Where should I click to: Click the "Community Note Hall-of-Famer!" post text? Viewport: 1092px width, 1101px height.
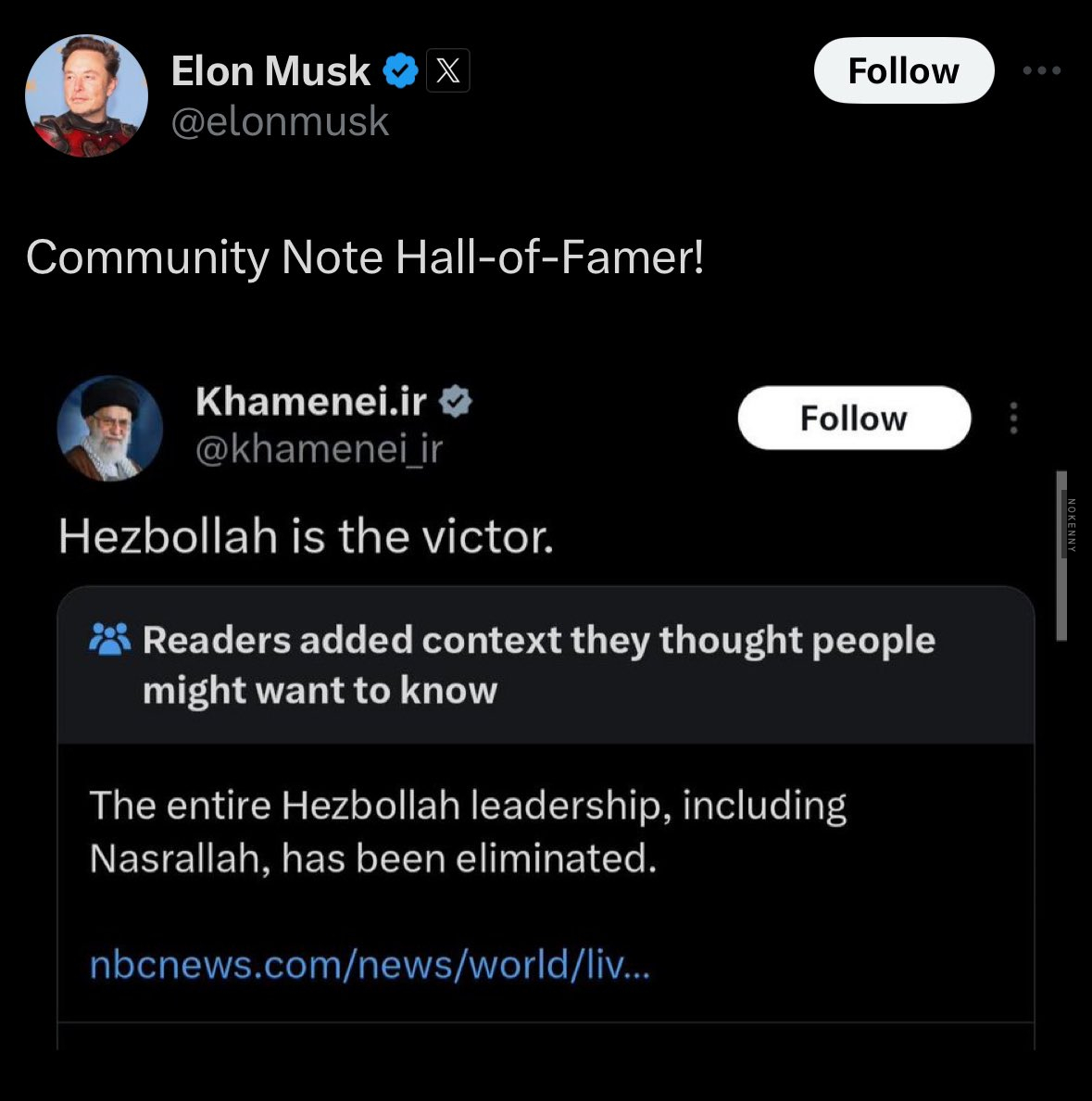(365, 256)
